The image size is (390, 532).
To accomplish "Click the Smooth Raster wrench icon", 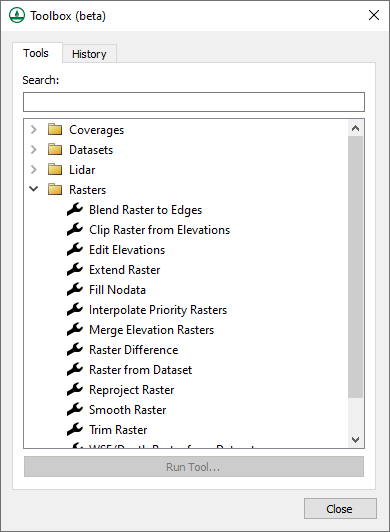I will [75, 410].
